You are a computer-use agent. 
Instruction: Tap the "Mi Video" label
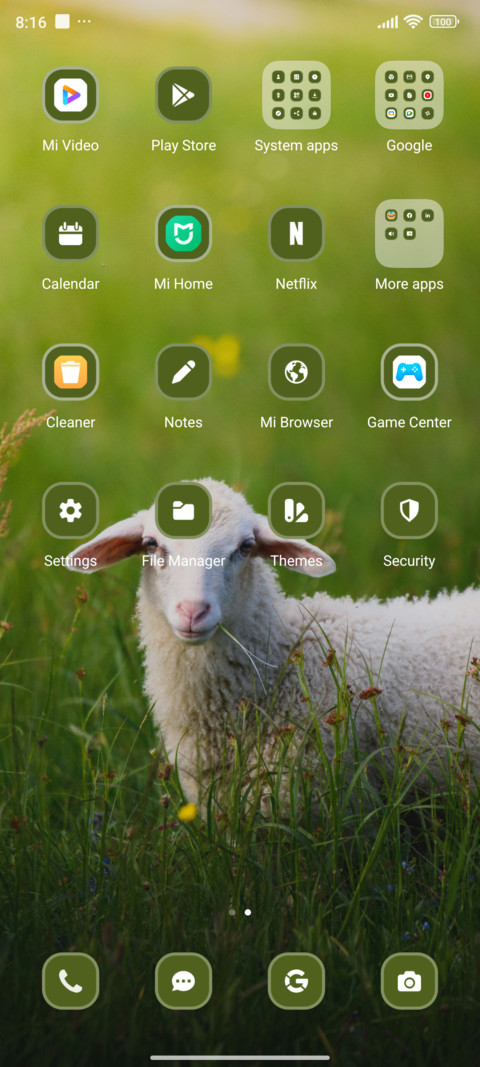[x=71, y=146]
